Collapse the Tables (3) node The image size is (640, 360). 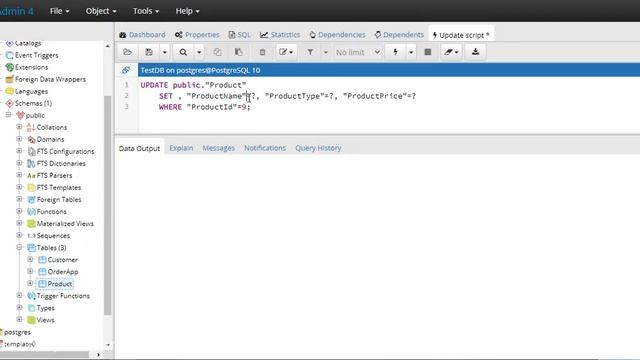click(x=19, y=247)
